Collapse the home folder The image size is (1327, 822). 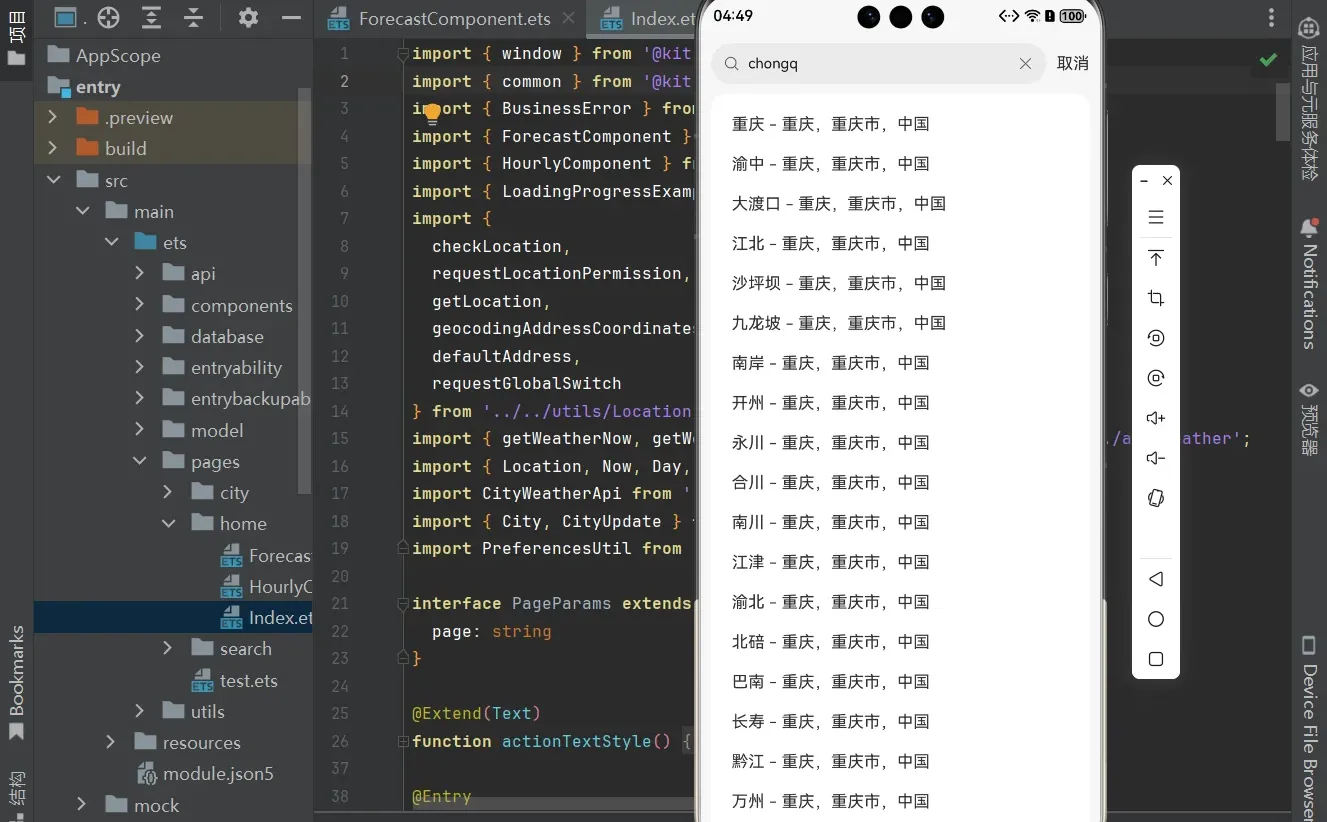(x=169, y=523)
